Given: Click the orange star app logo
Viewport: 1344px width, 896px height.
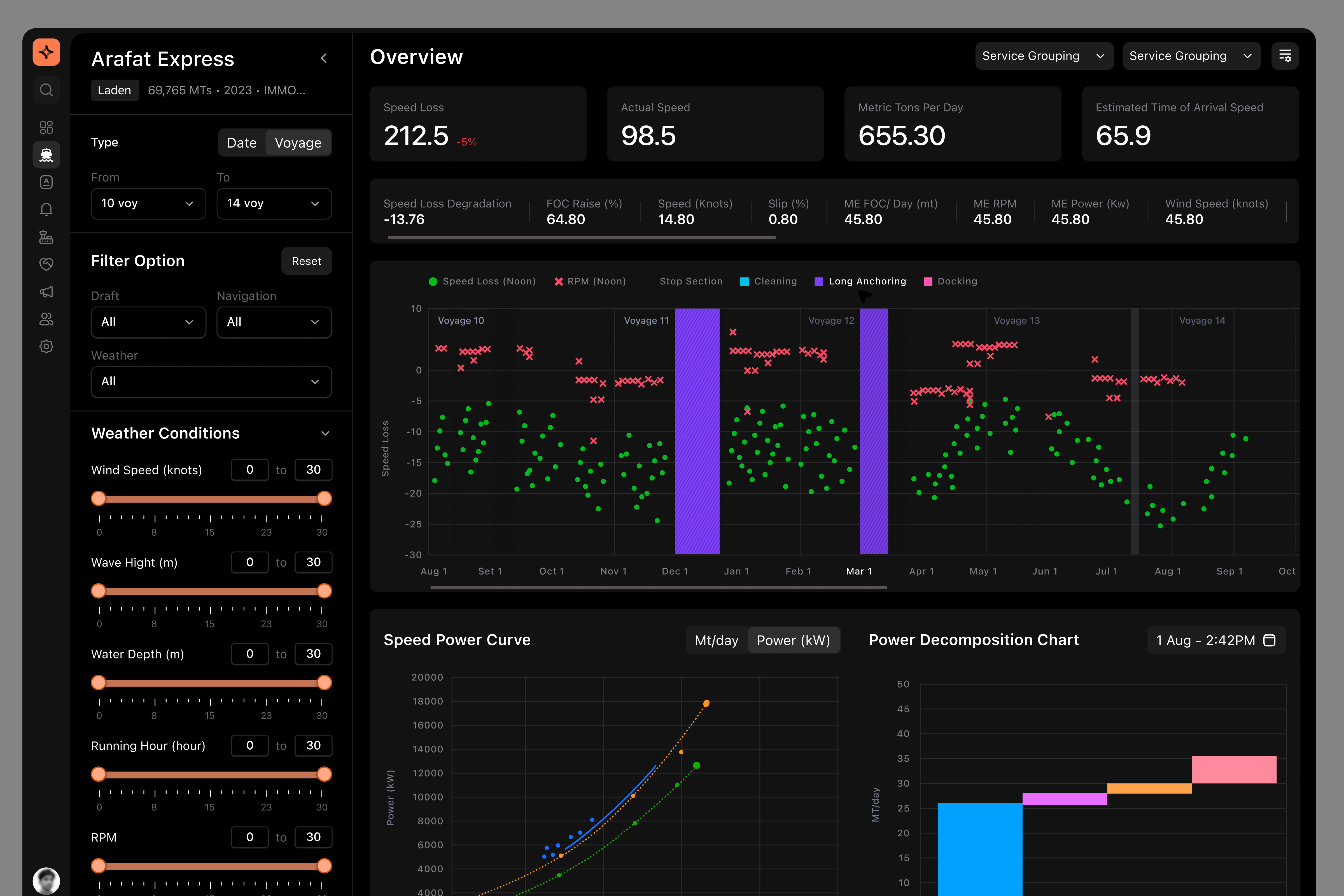Looking at the screenshot, I should click(x=46, y=52).
